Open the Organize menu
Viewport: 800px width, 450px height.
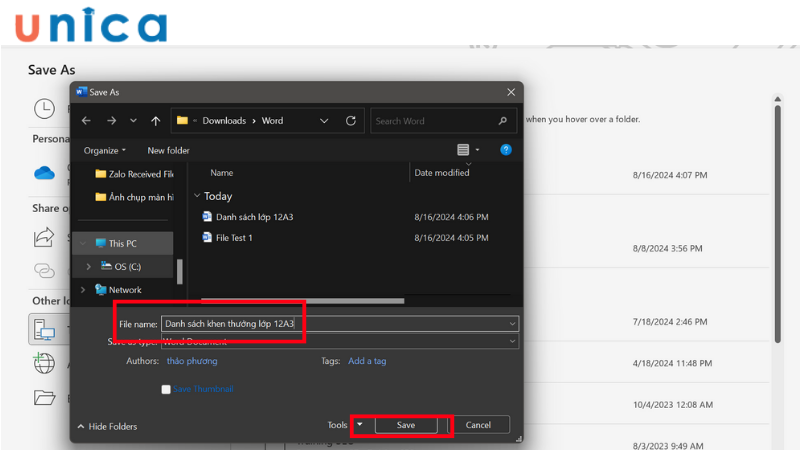[104, 150]
